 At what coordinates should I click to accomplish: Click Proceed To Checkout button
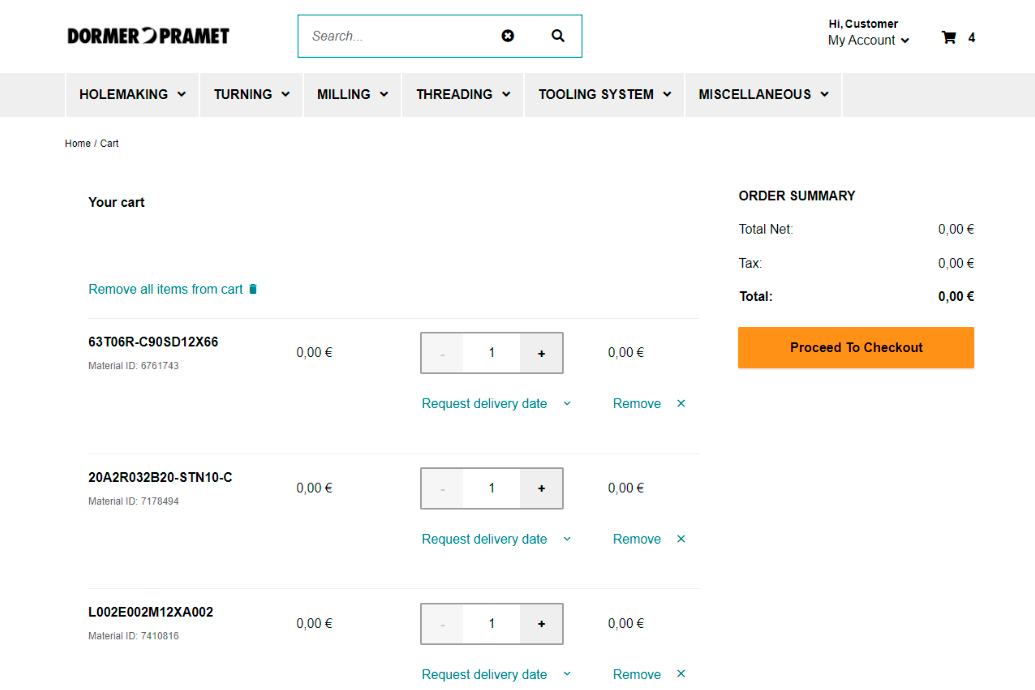[856, 348]
